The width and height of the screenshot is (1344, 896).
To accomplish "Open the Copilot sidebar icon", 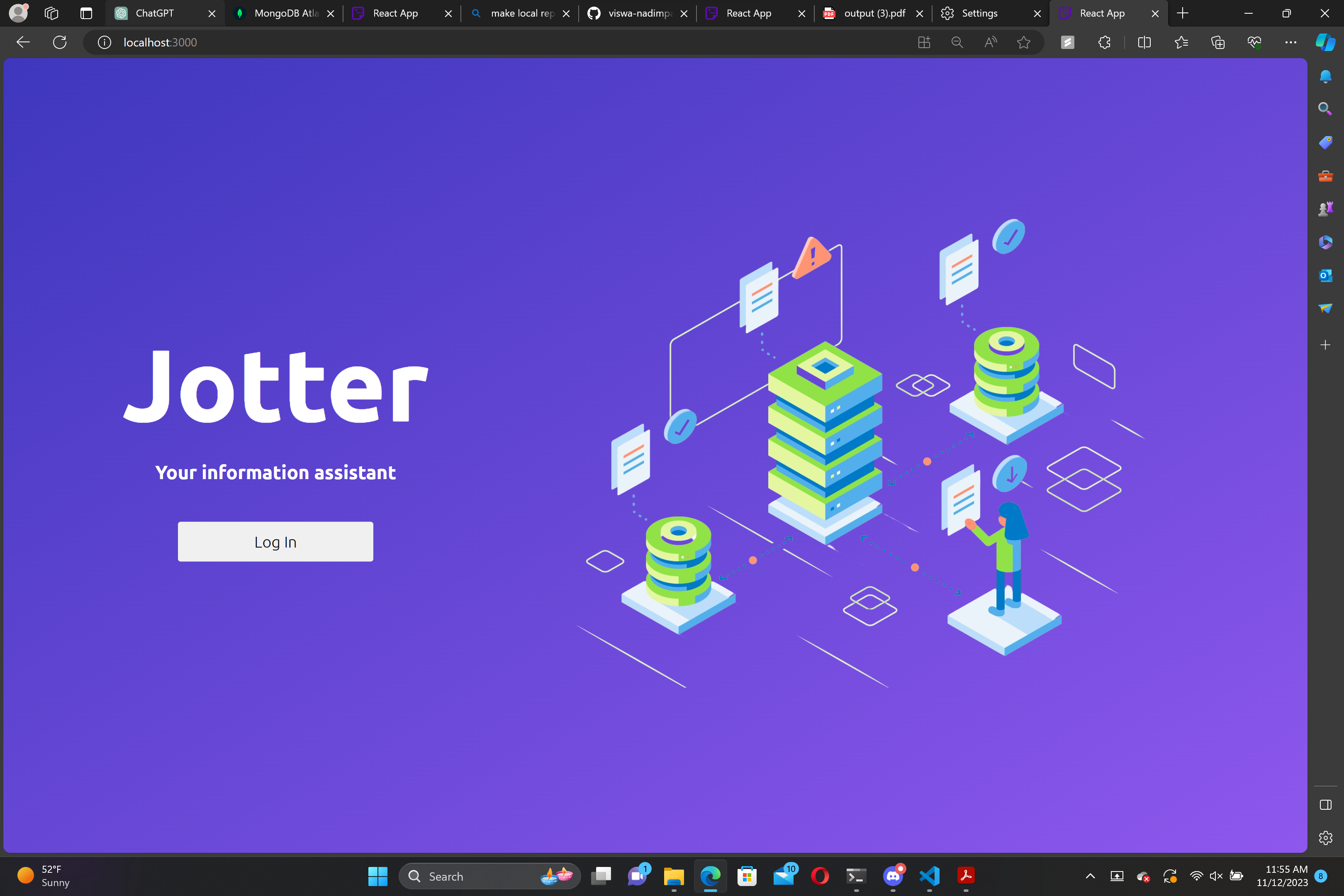I will [x=1325, y=42].
